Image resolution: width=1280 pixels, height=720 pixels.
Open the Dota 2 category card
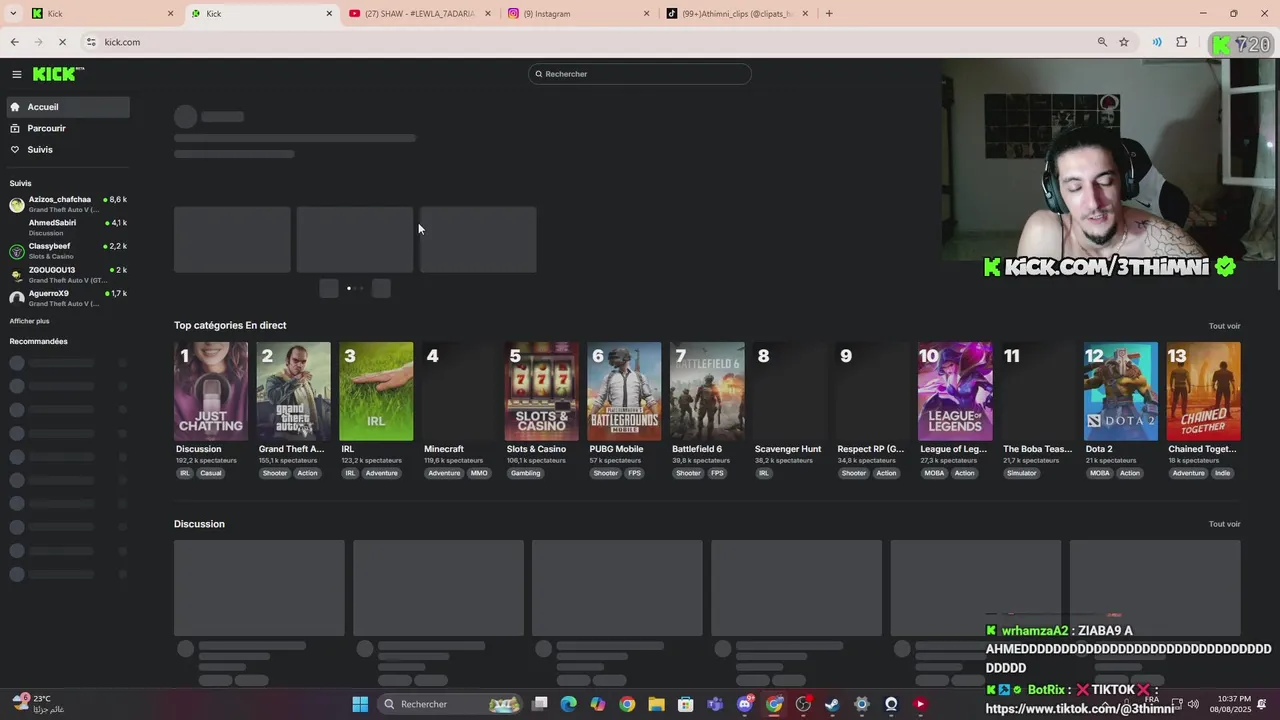coord(1121,391)
